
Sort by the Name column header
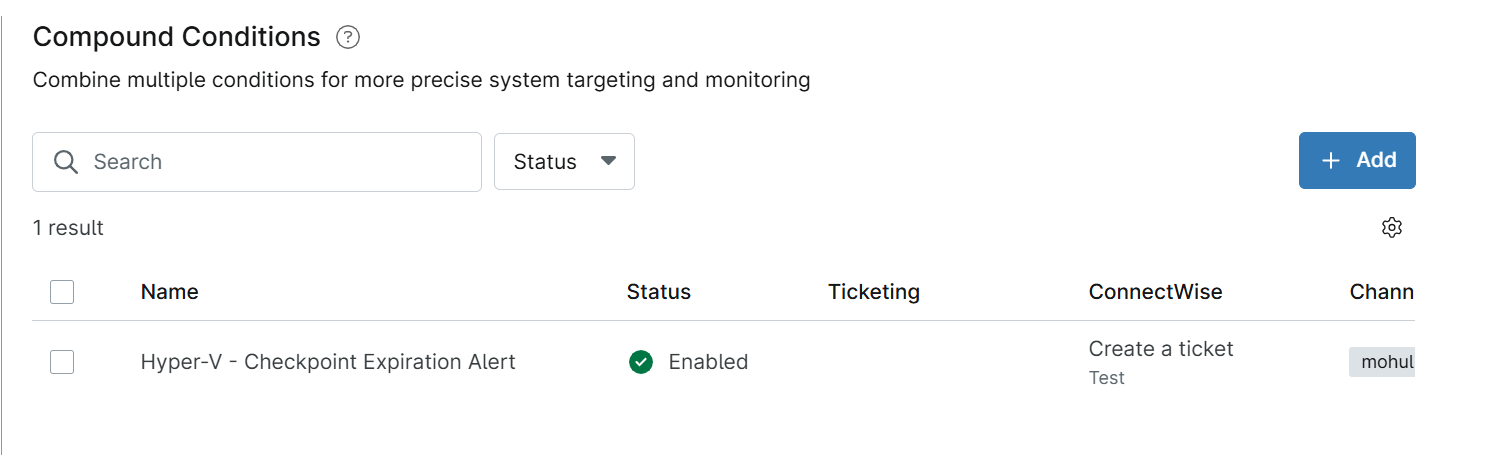coord(169,292)
